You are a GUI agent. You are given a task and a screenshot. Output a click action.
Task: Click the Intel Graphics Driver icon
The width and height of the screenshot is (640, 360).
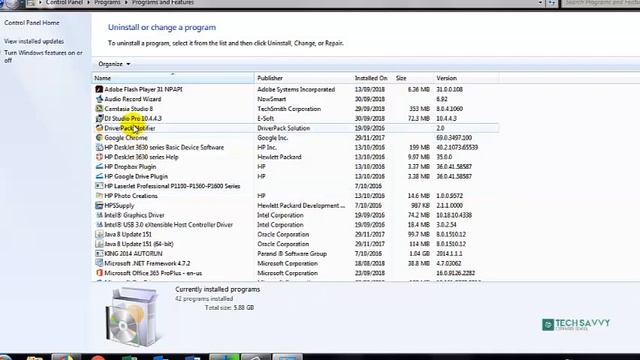coord(99,215)
